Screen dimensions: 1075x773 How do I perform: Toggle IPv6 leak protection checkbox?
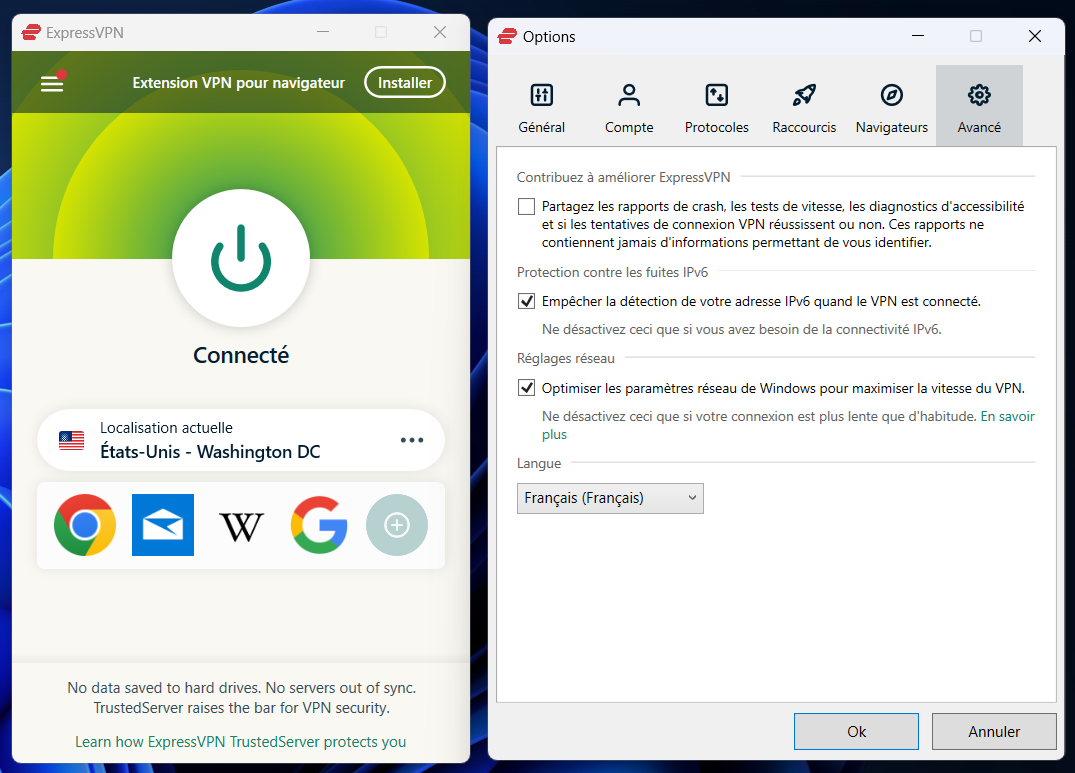click(527, 301)
